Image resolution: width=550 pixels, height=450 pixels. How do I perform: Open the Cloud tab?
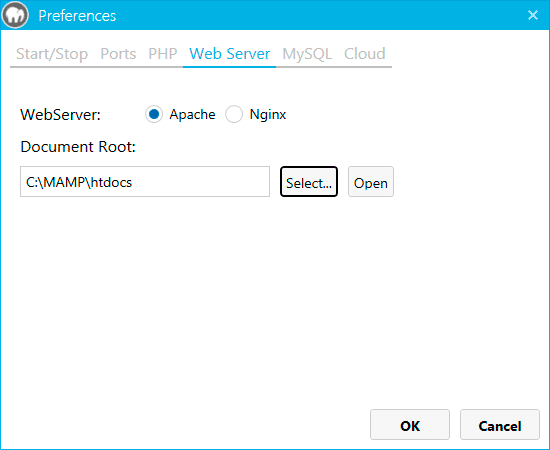(365, 54)
